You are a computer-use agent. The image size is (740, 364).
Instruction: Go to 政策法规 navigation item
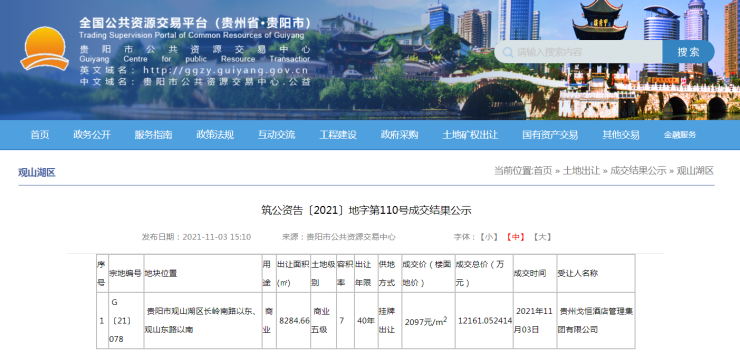click(x=215, y=135)
